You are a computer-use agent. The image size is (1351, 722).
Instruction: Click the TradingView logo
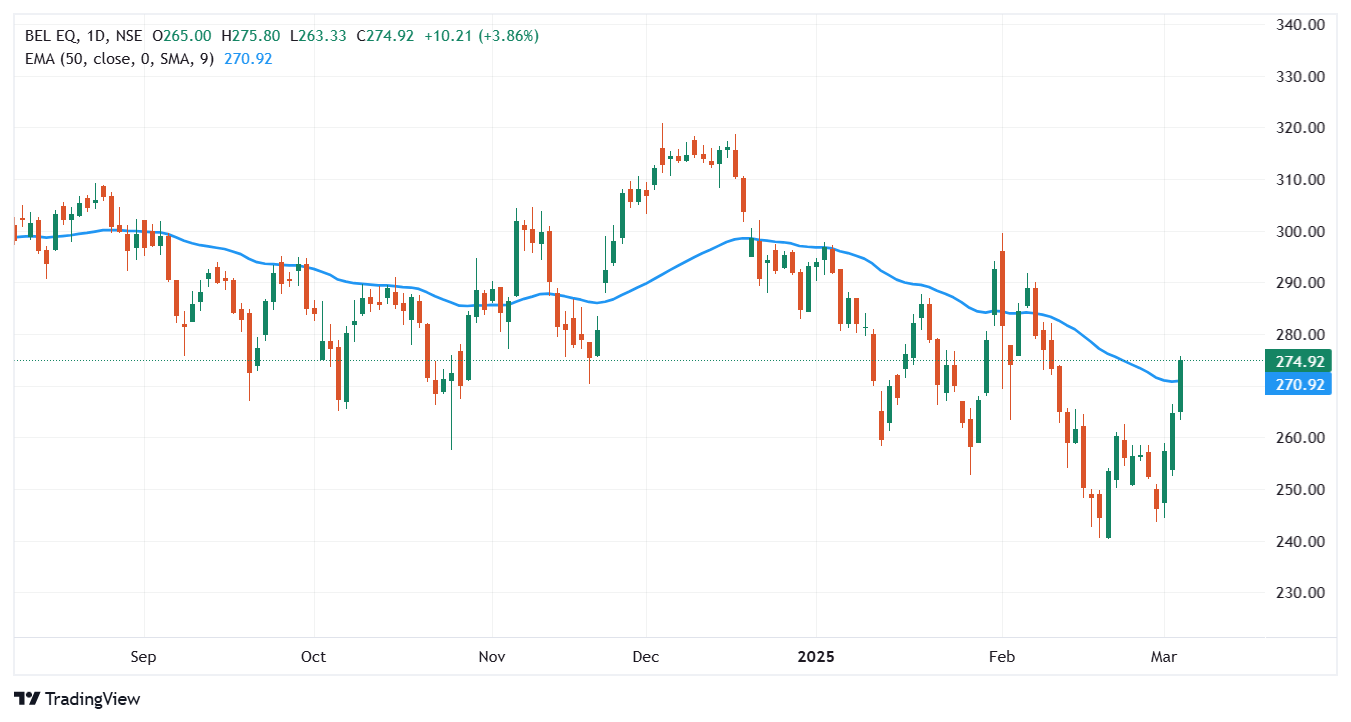point(77,699)
